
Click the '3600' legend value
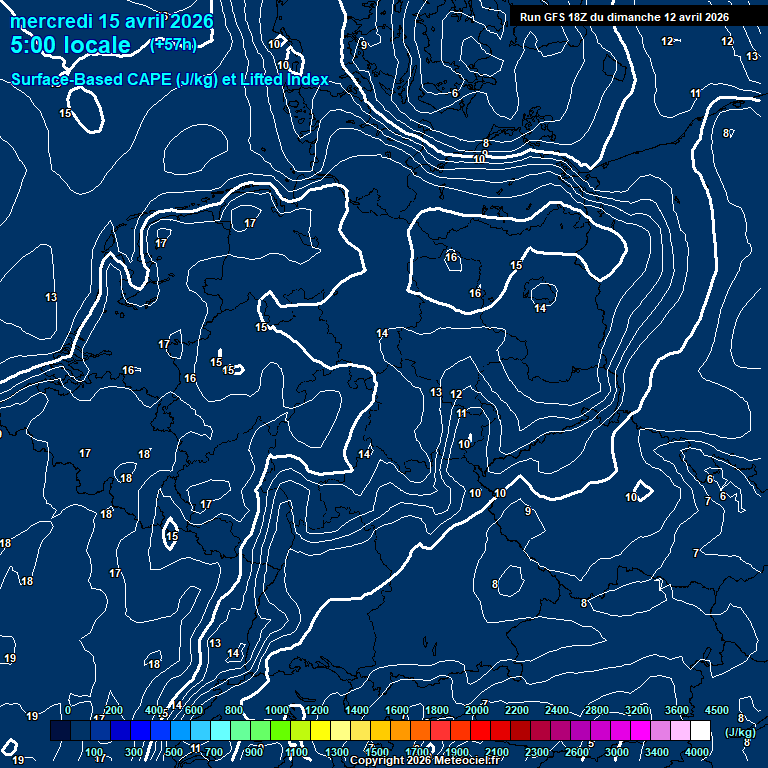click(677, 710)
